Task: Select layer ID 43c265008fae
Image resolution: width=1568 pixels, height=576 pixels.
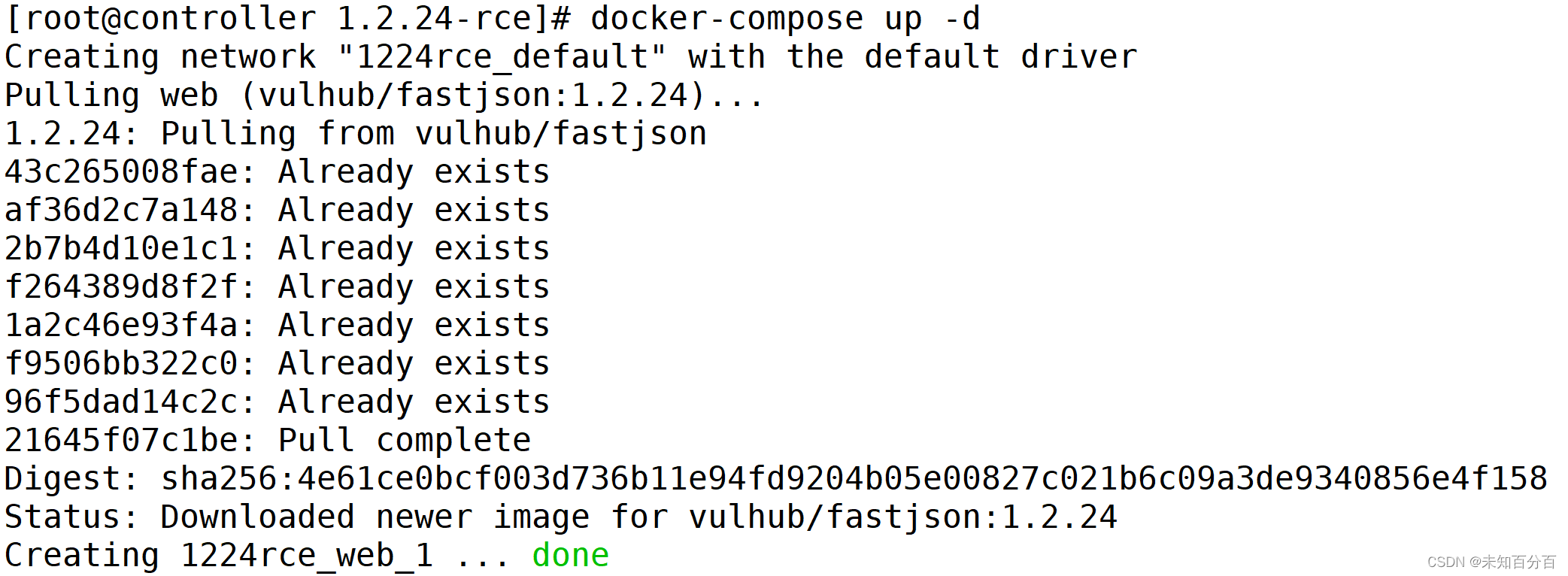Action: [122, 172]
